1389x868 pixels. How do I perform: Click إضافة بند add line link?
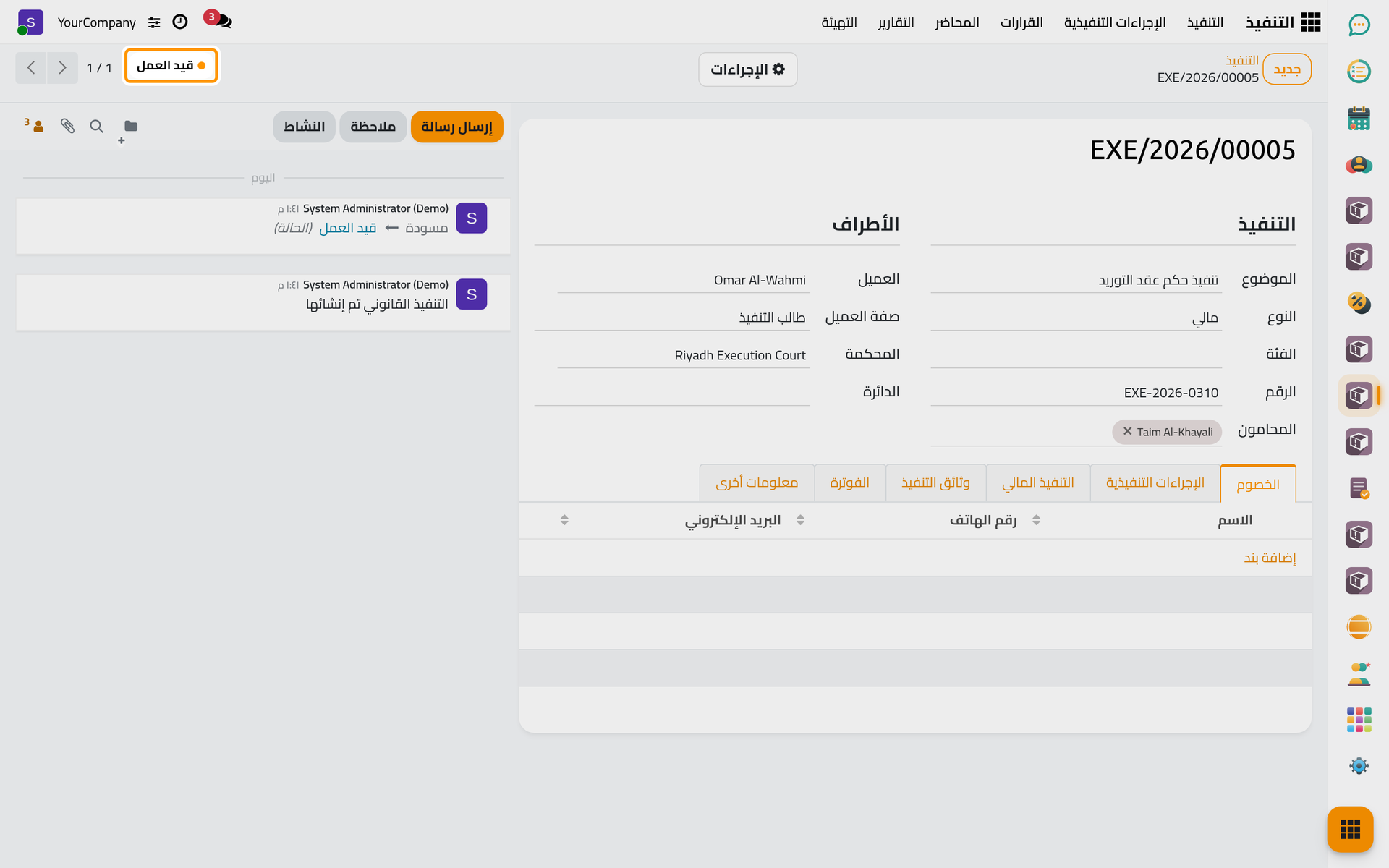click(1270, 558)
